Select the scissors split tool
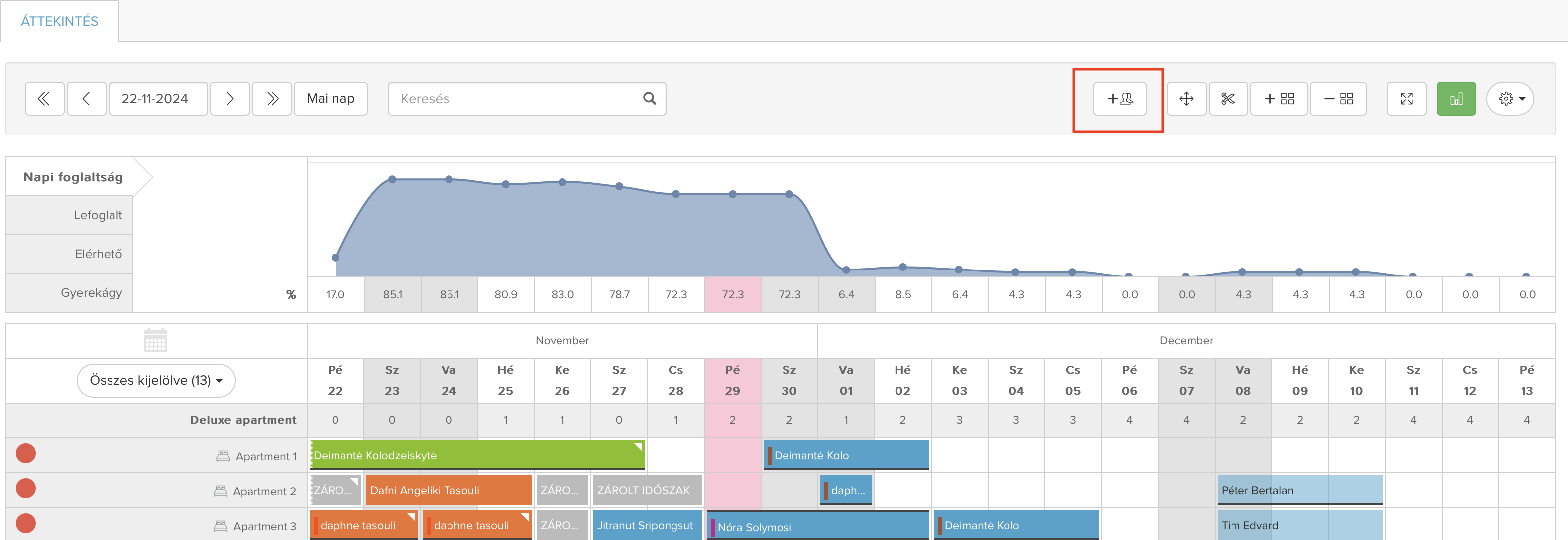1568x540 pixels. point(1228,99)
